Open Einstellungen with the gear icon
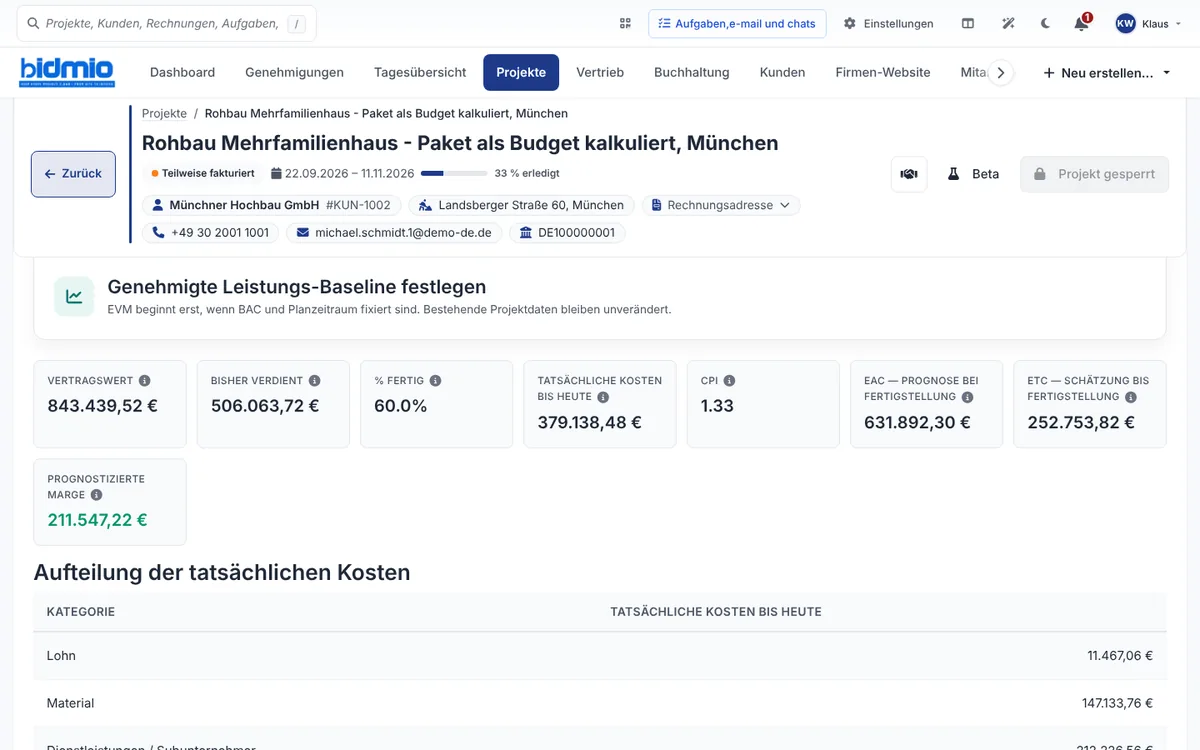Image resolution: width=1200 pixels, height=750 pixels. [x=888, y=23]
